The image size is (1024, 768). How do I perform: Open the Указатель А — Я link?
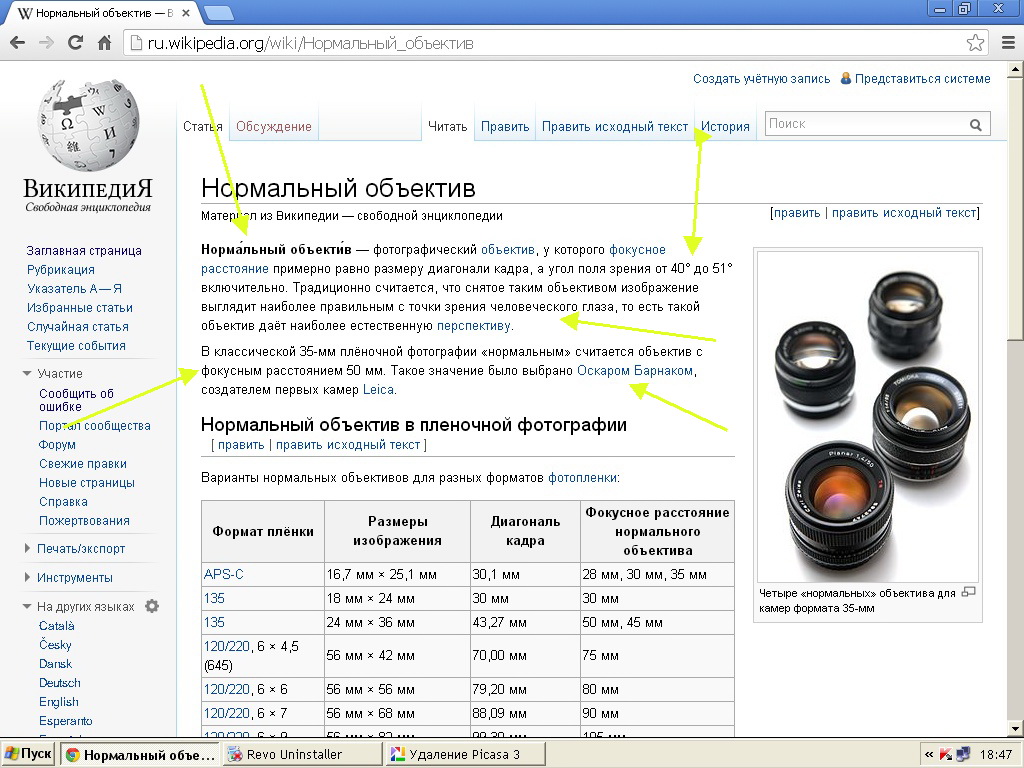74,288
